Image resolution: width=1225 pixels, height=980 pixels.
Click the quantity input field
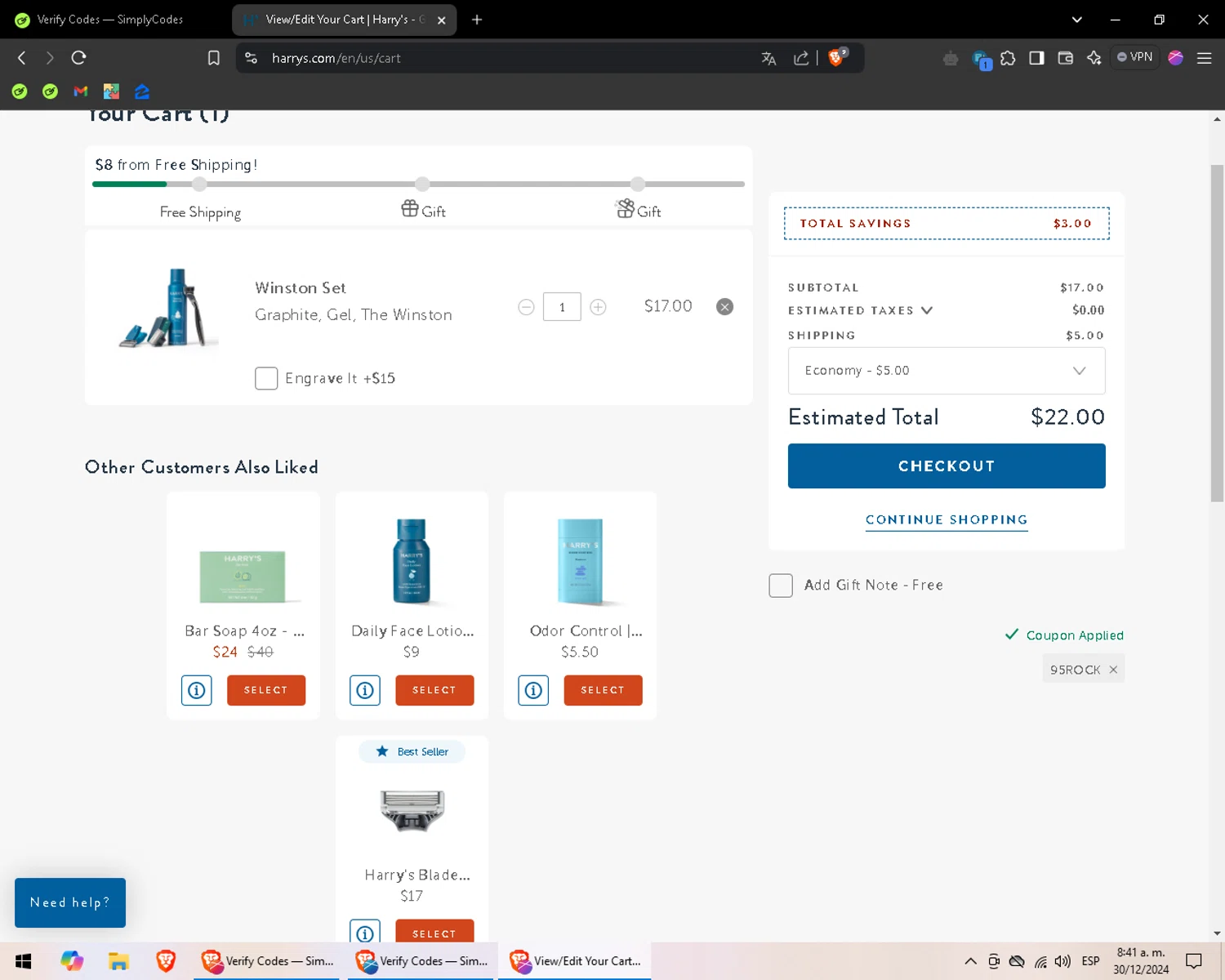coord(562,307)
